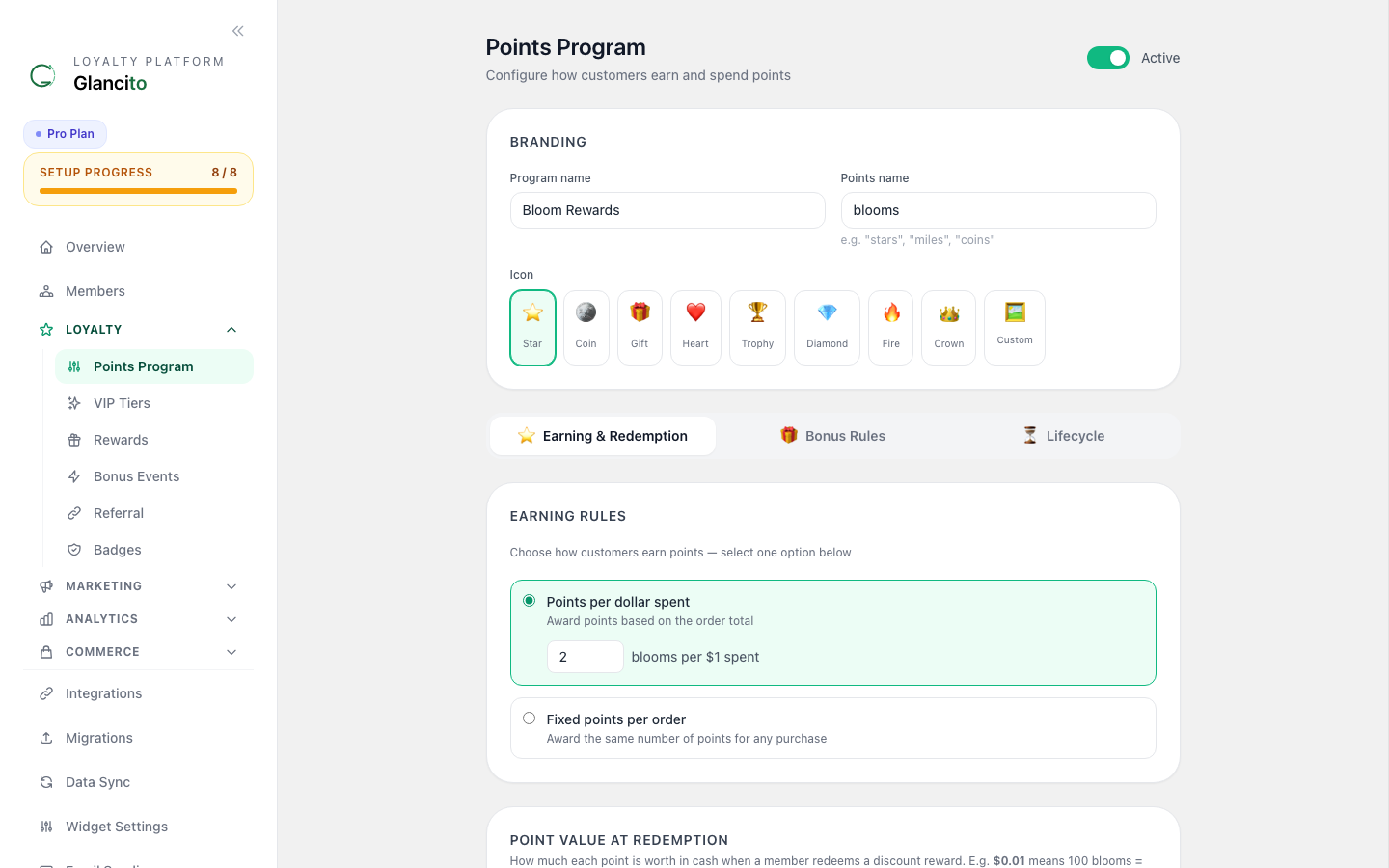This screenshot has height=868, width=1389.
Task: Choose the Custom image icon option
Action: tap(1015, 328)
